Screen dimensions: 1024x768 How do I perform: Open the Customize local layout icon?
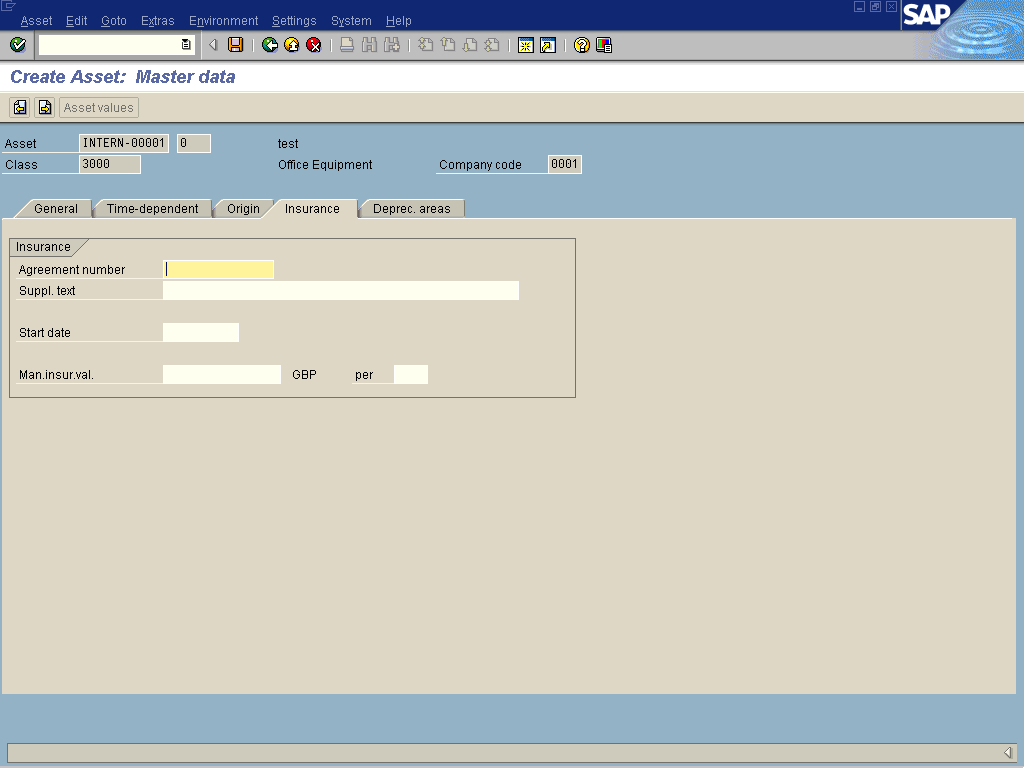(604, 45)
